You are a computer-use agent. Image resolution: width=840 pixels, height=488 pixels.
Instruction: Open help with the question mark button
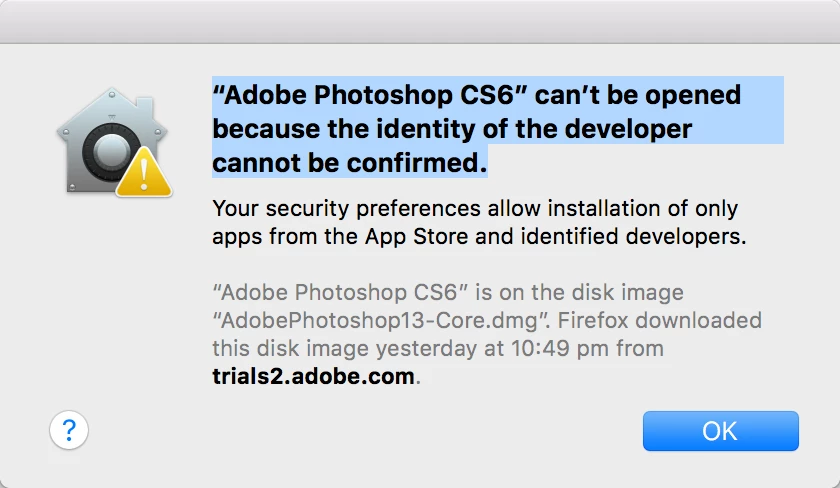(69, 430)
